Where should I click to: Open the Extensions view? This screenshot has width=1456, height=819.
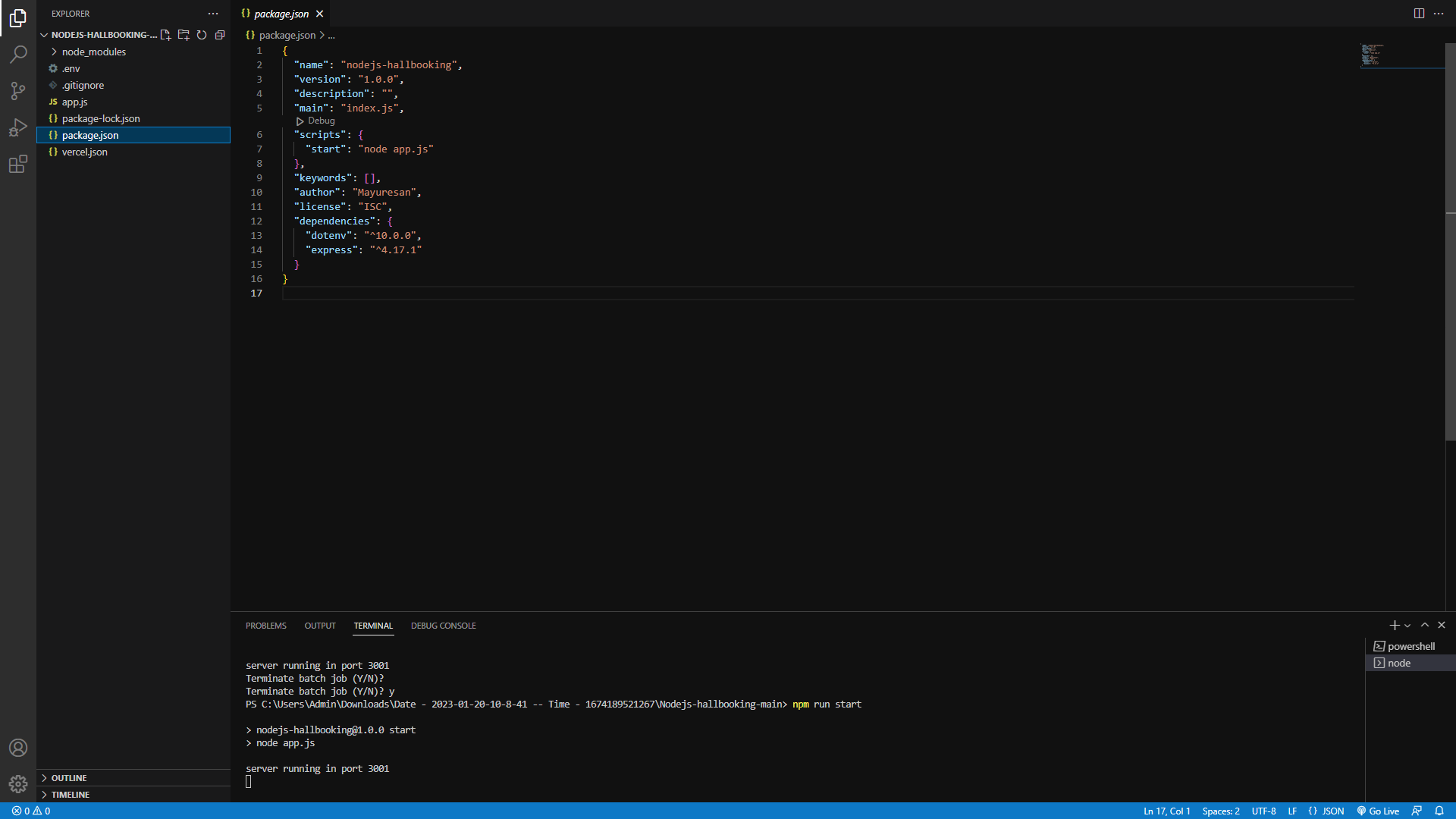coord(18,164)
